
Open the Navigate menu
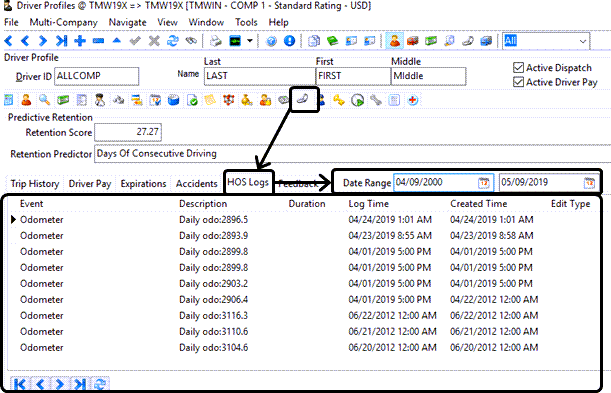[127, 23]
